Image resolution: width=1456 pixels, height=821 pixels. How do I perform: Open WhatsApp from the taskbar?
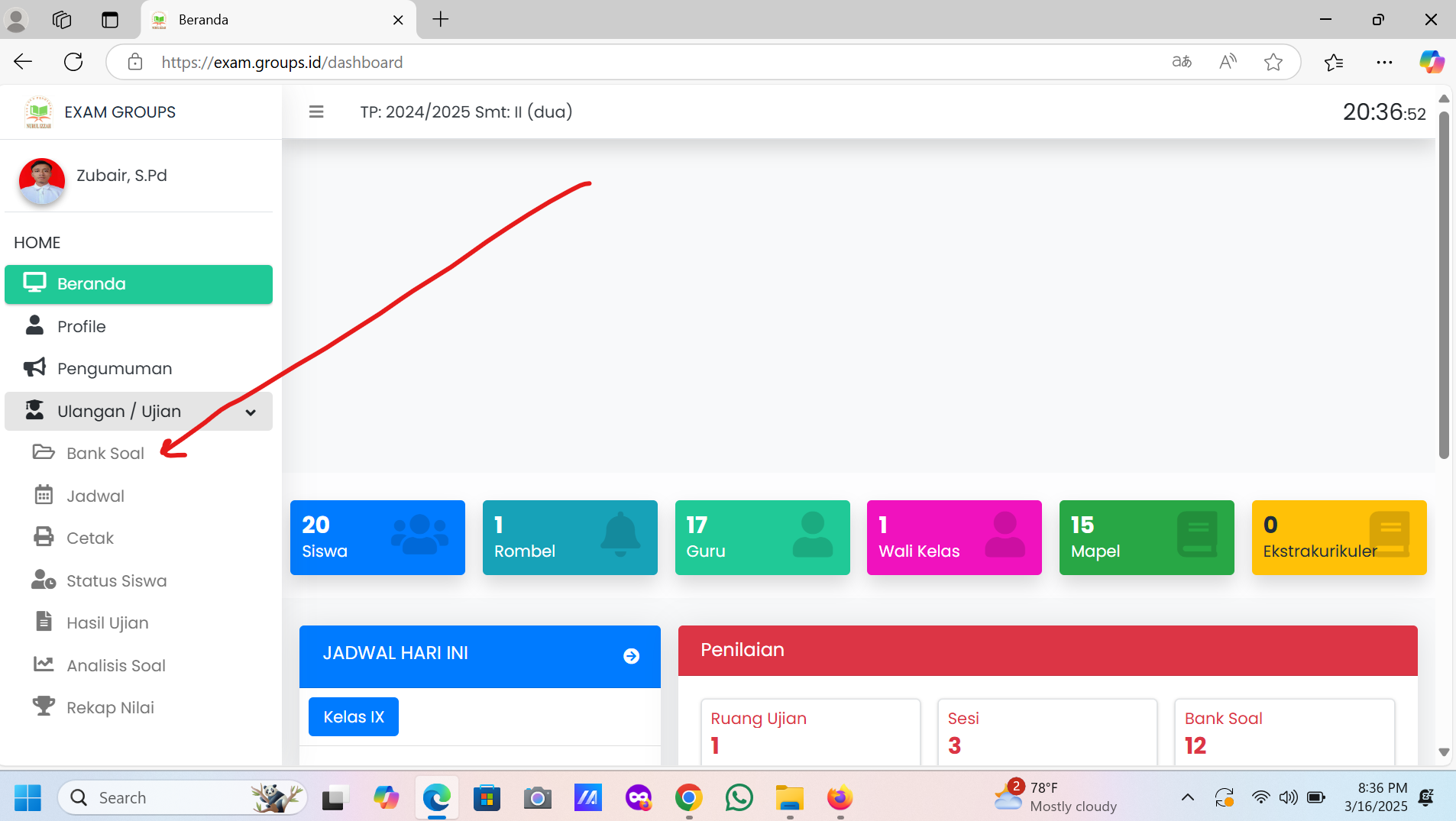(x=739, y=798)
